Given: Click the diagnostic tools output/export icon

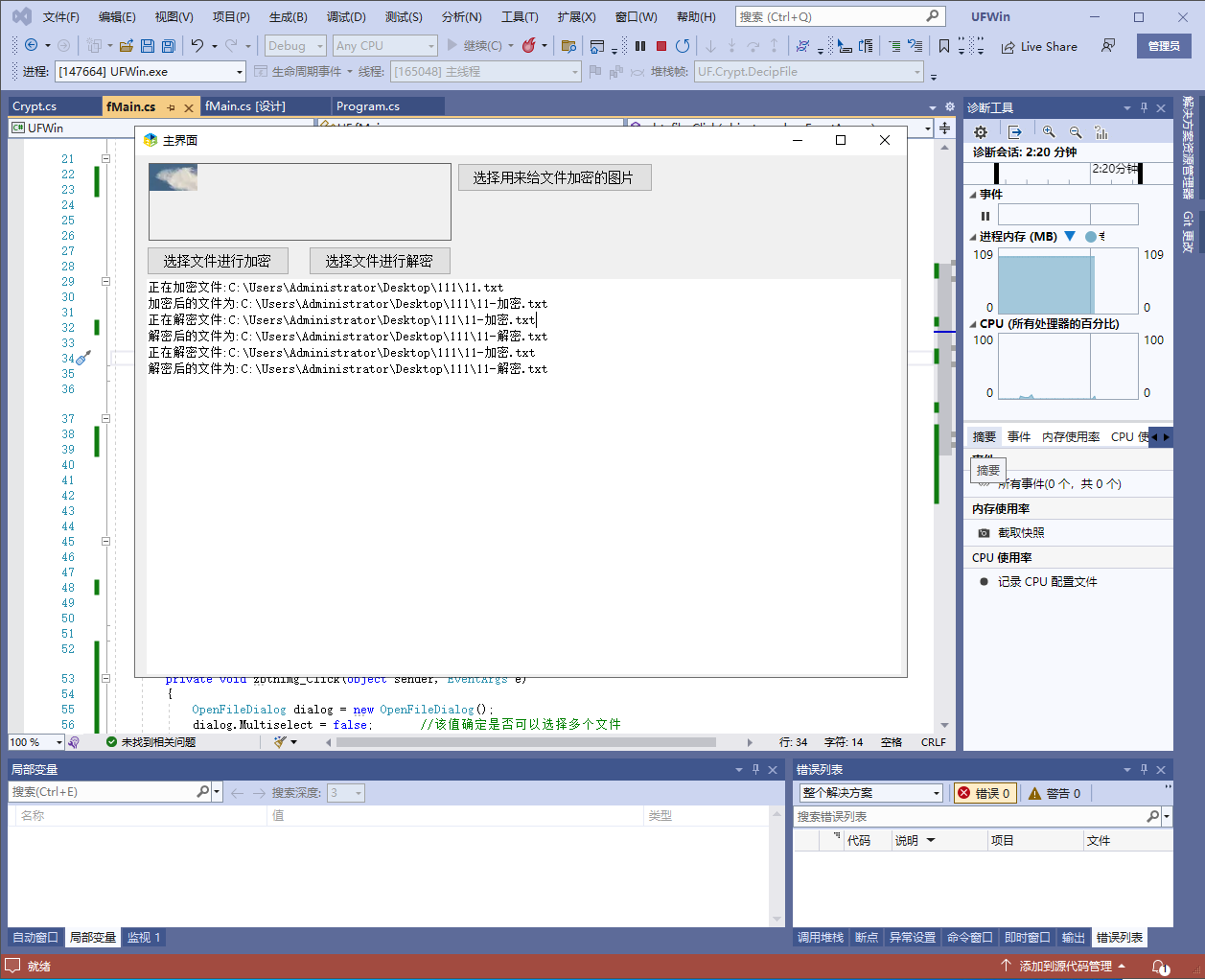Looking at the screenshot, I should click(1015, 132).
